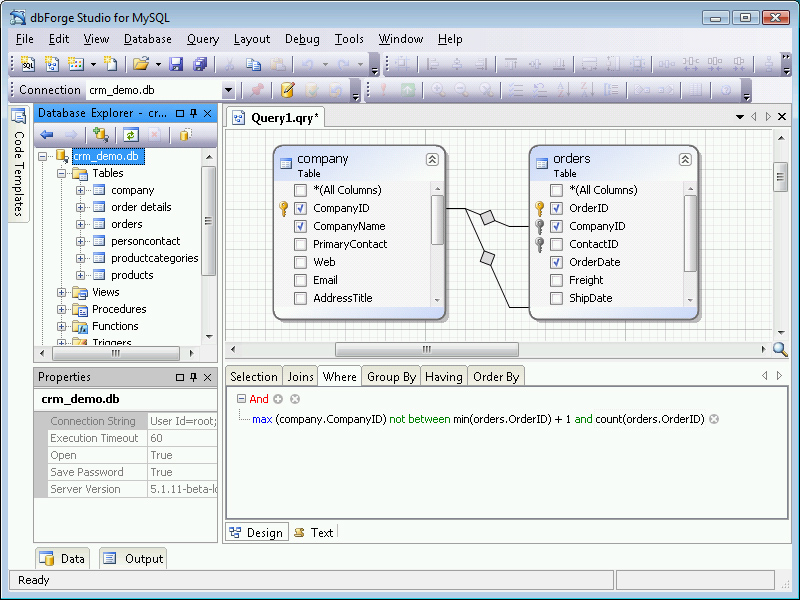
Task: Check Freight in orders table
Action: [x=557, y=280]
